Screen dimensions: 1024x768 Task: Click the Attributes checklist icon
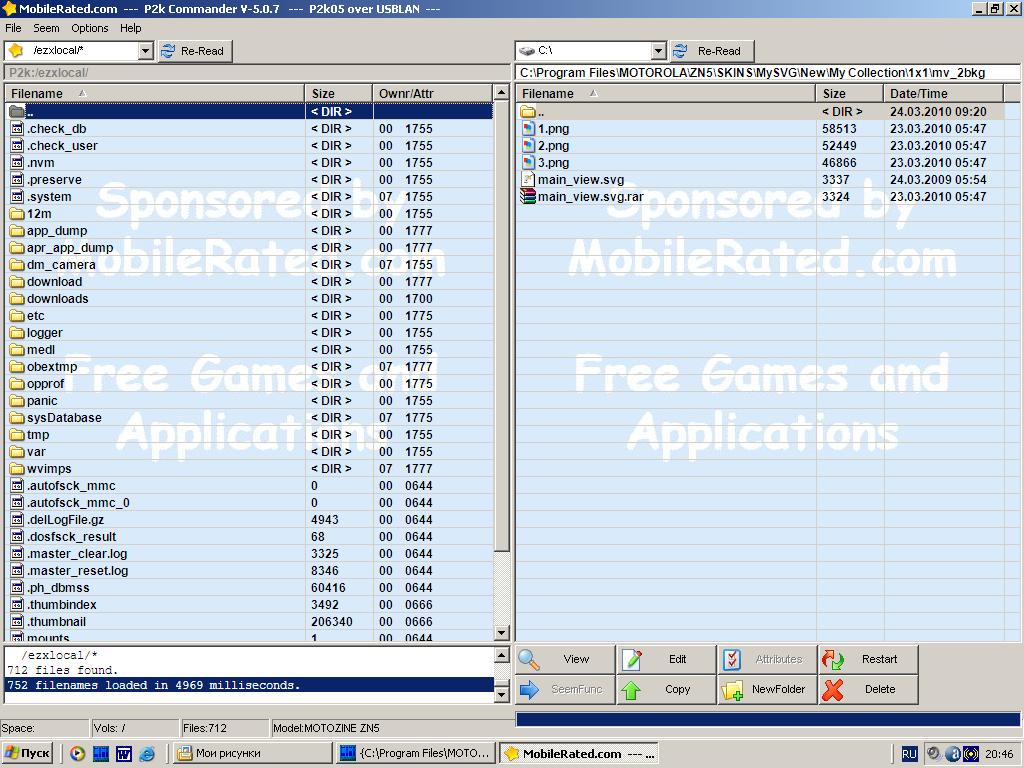pos(732,660)
